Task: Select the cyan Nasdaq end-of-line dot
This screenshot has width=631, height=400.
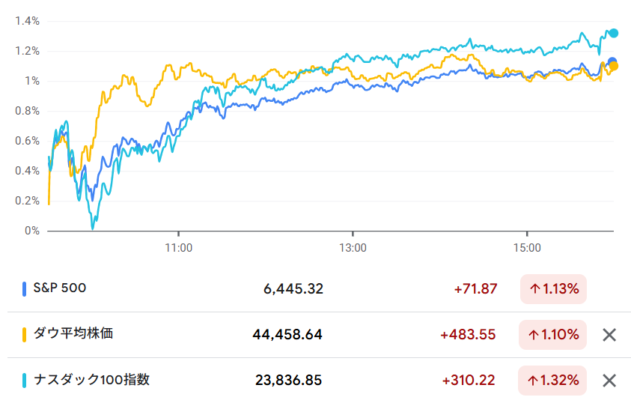Action: coord(613,33)
